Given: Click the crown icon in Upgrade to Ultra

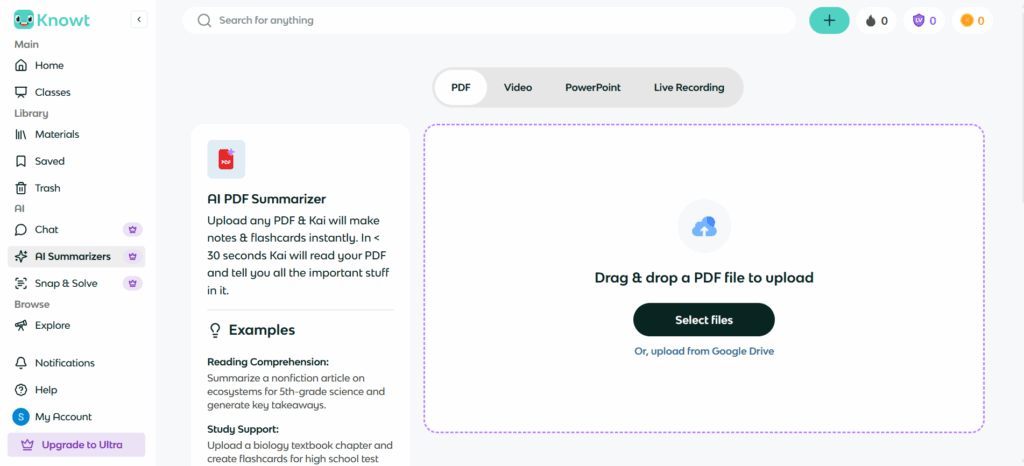Looking at the screenshot, I should pos(27,445).
